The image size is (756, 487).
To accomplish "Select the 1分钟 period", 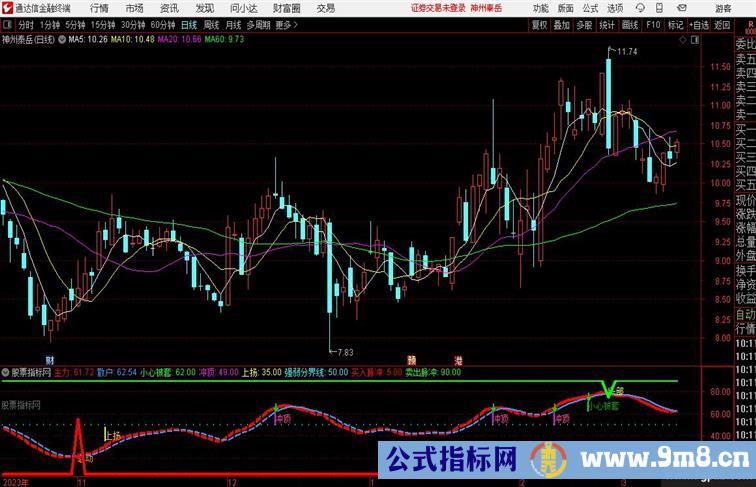I will coord(50,25).
